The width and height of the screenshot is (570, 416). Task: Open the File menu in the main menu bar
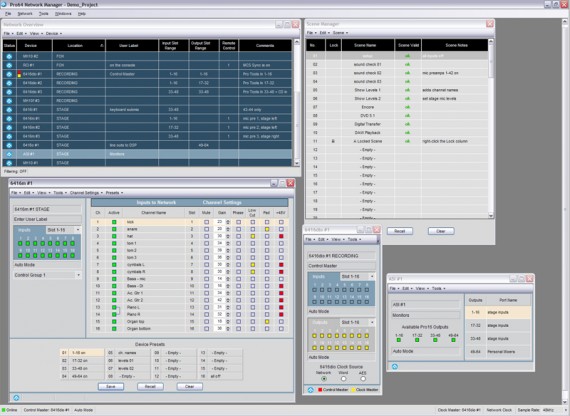click(8, 14)
